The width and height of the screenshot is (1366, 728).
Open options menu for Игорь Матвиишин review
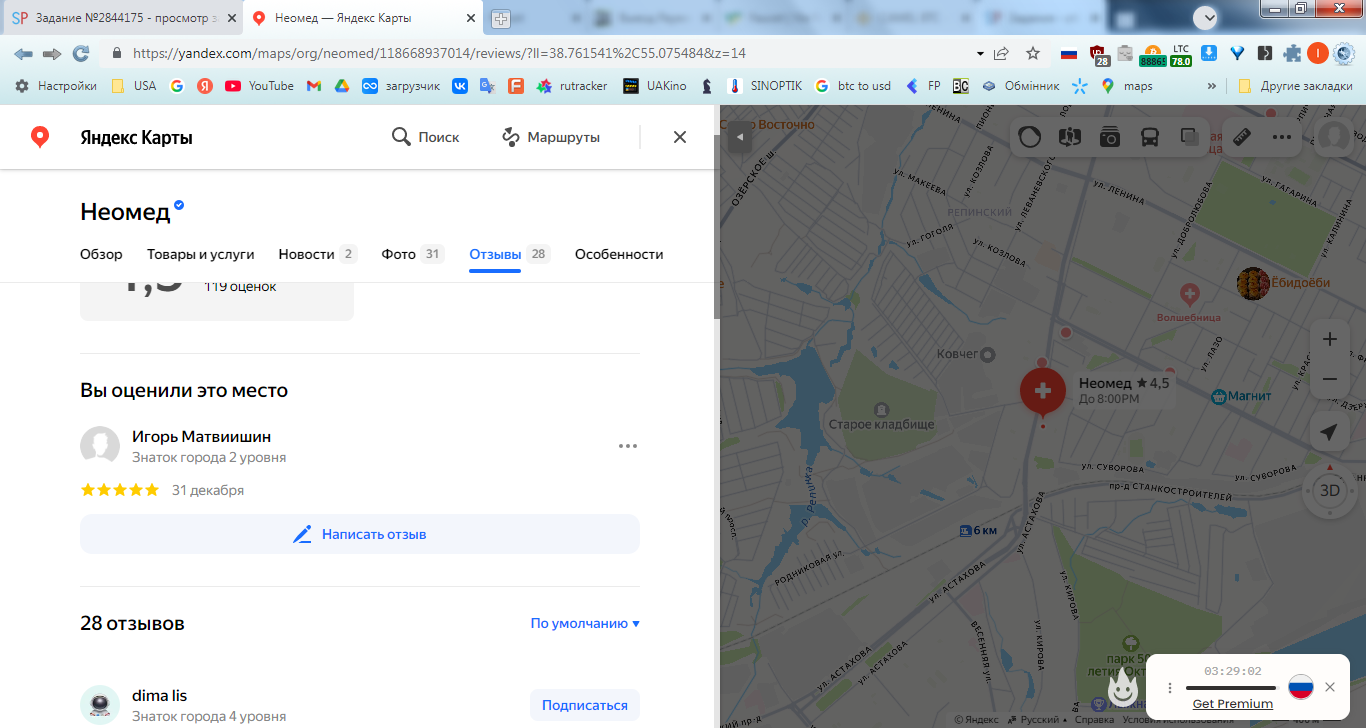[628, 446]
